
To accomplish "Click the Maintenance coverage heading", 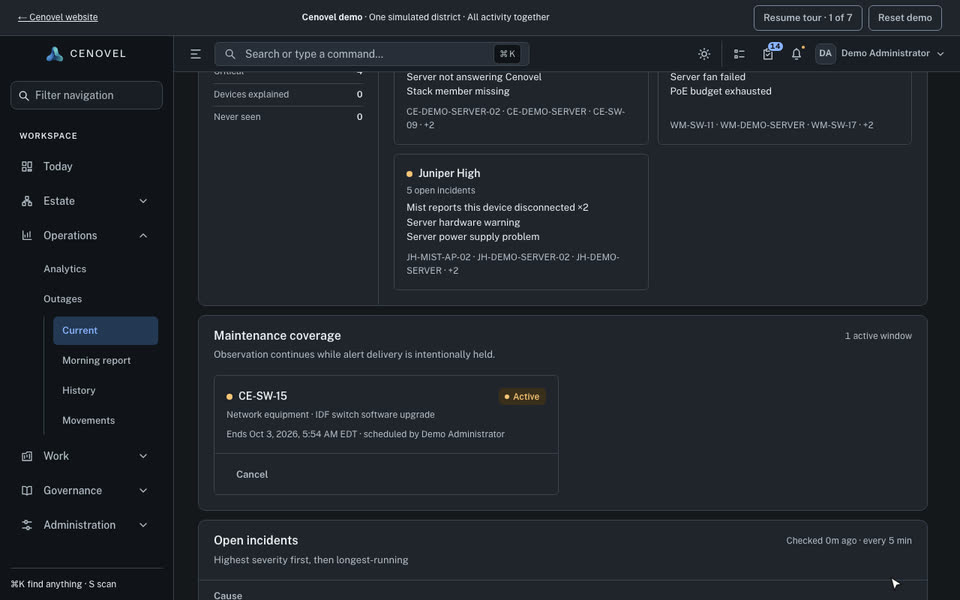I will [277, 336].
